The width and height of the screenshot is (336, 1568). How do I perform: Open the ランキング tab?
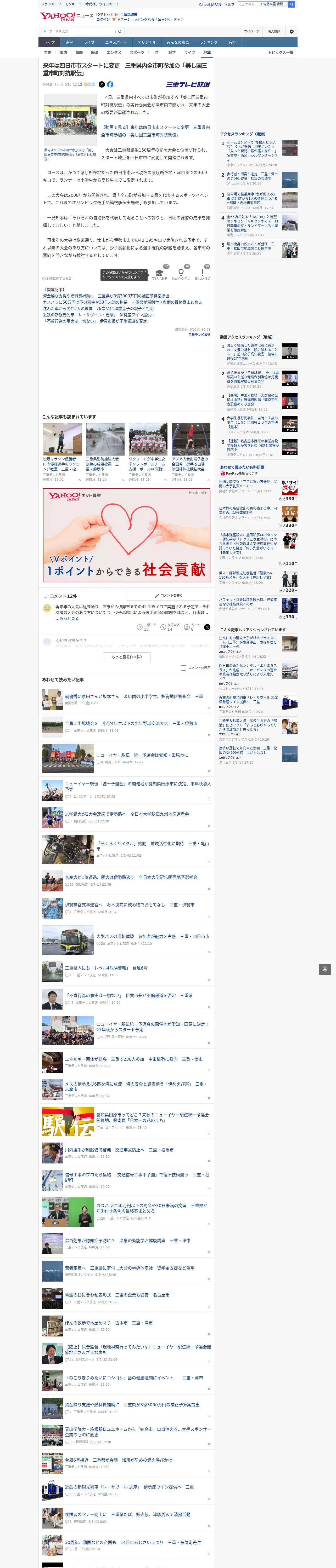[209, 43]
